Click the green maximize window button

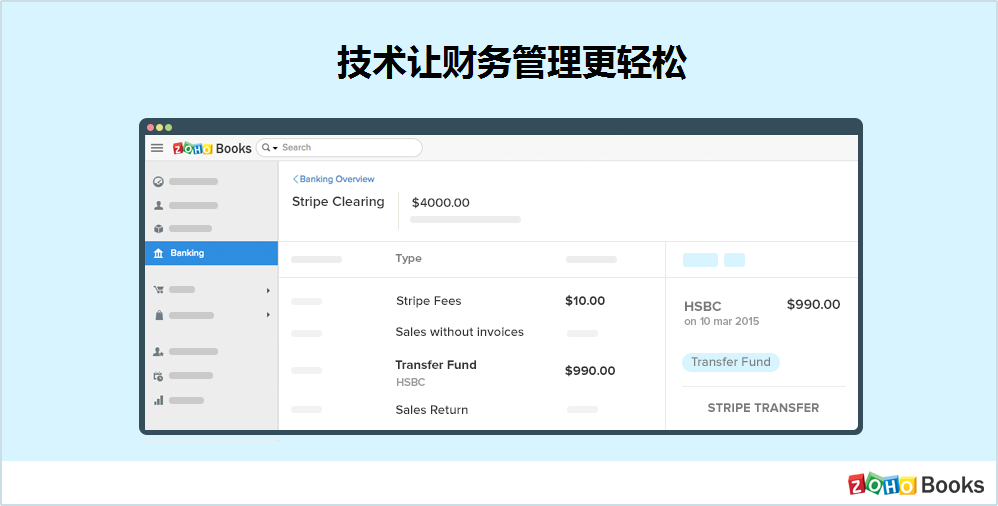pos(169,127)
